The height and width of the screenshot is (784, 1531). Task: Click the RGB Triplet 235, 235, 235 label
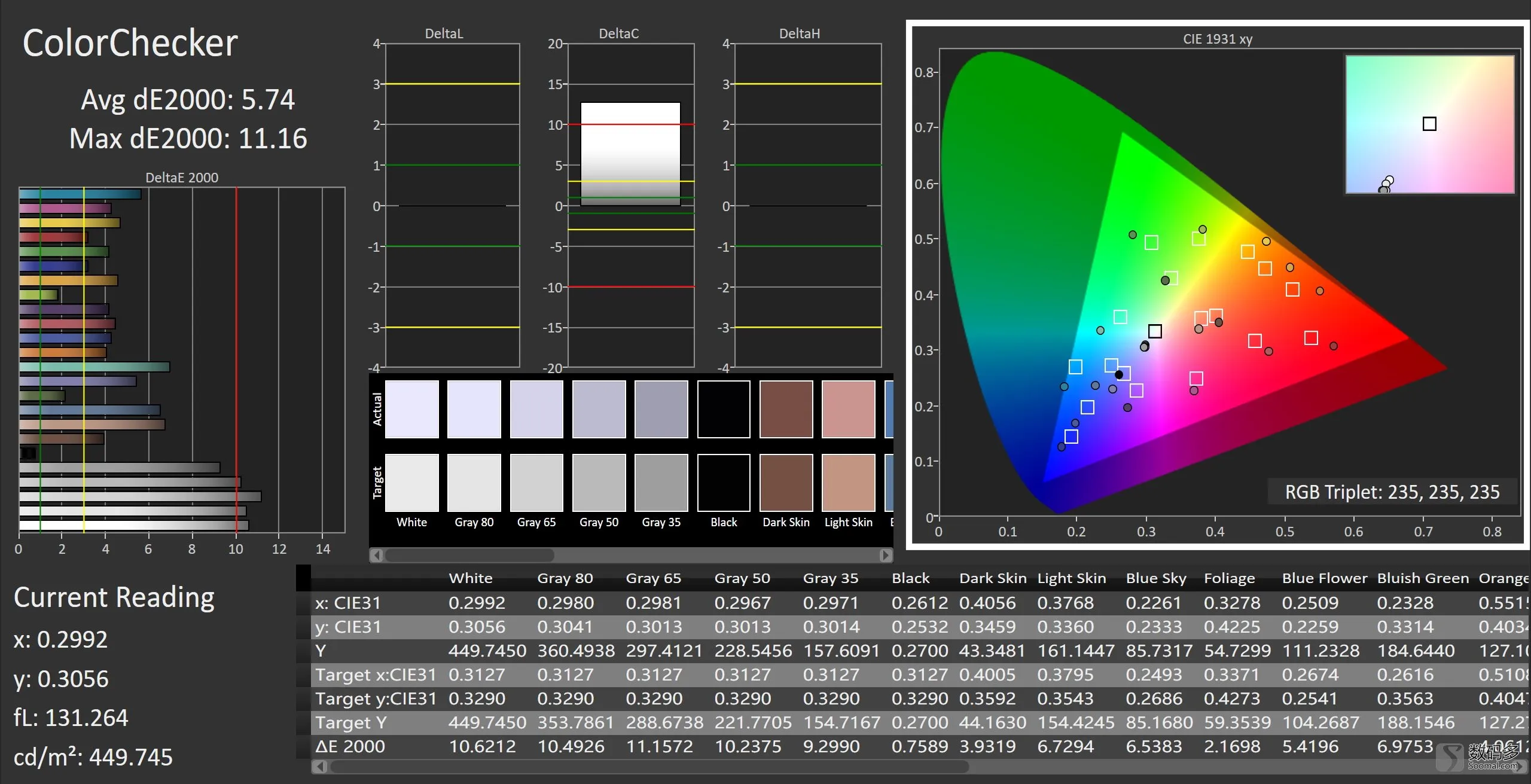[1392, 492]
